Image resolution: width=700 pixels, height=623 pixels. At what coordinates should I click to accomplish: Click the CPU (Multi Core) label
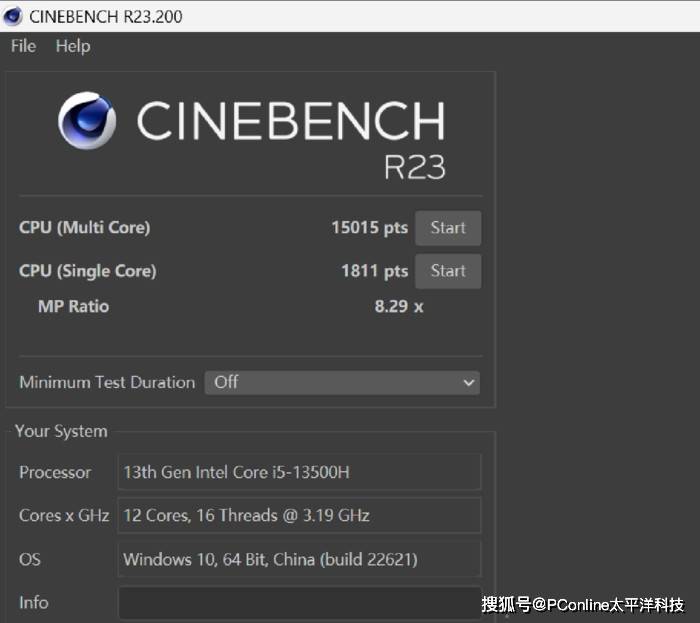[x=84, y=228]
